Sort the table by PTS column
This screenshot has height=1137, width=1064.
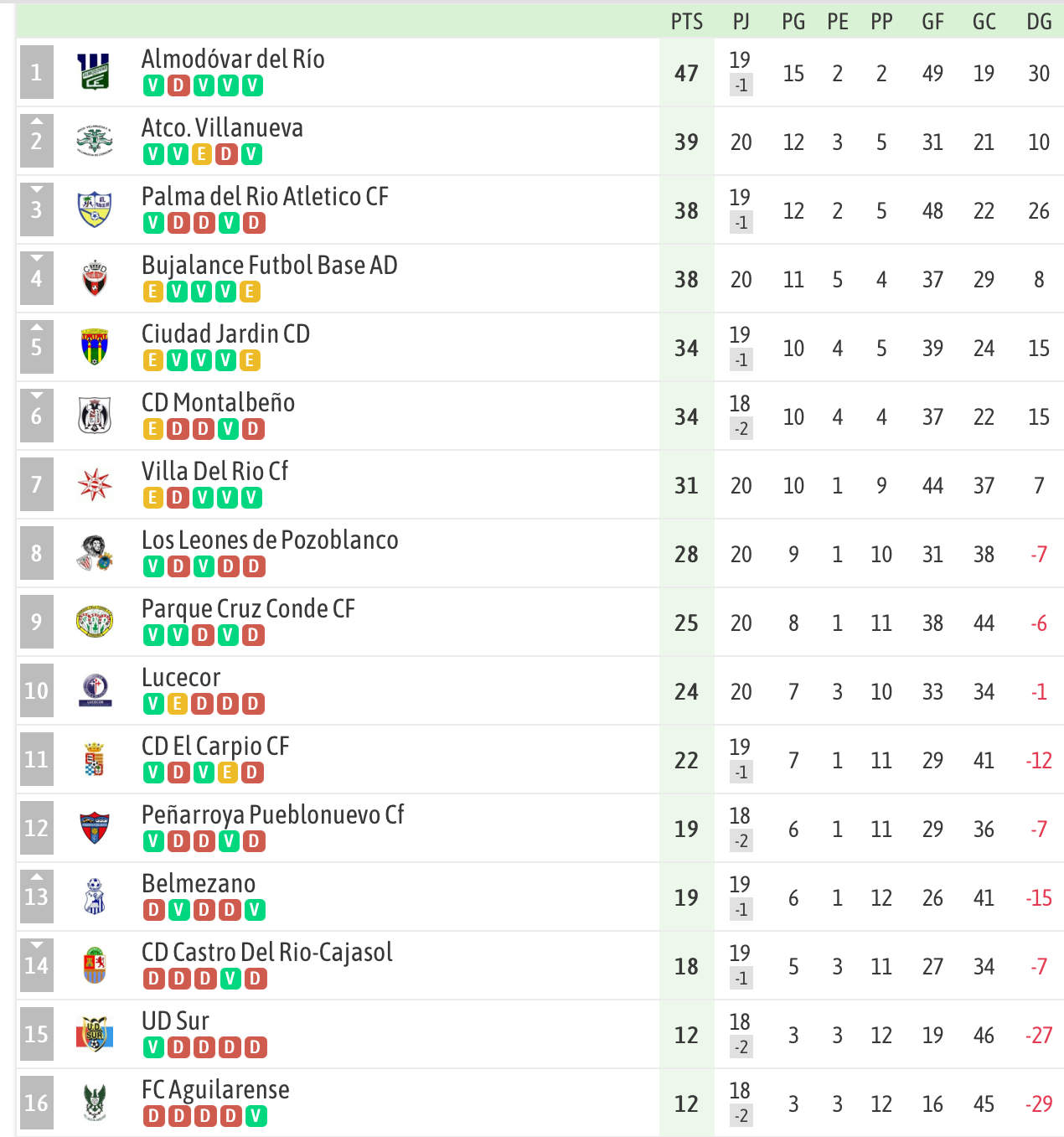pos(686,22)
